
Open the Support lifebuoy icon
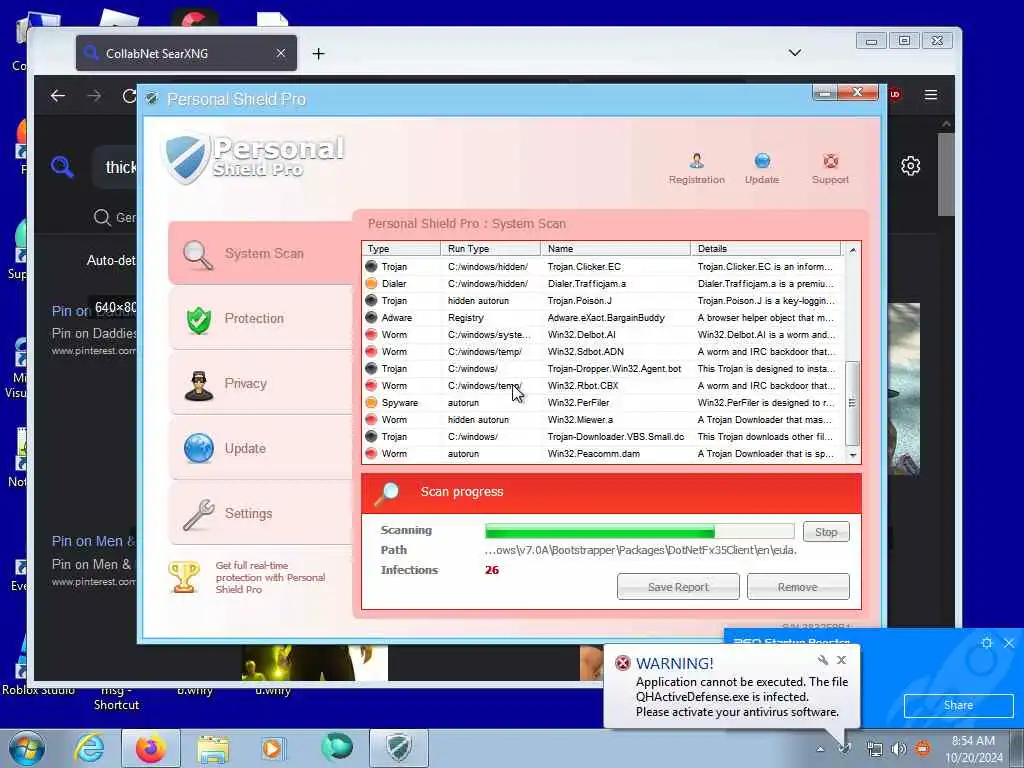pyautogui.click(x=830, y=168)
